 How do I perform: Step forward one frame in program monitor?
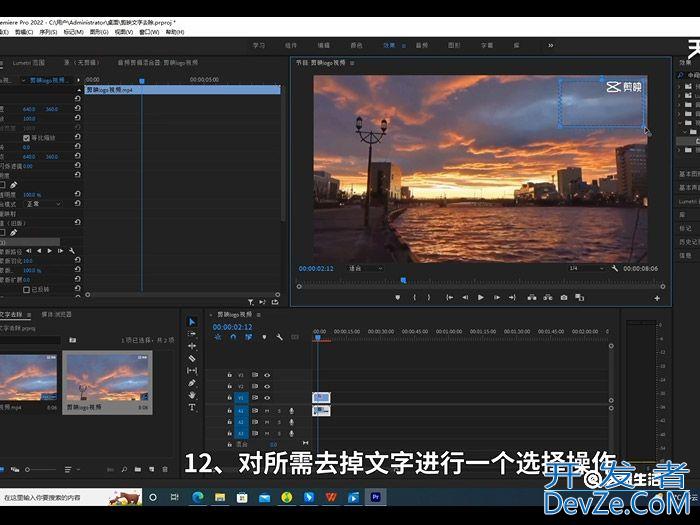click(496, 297)
